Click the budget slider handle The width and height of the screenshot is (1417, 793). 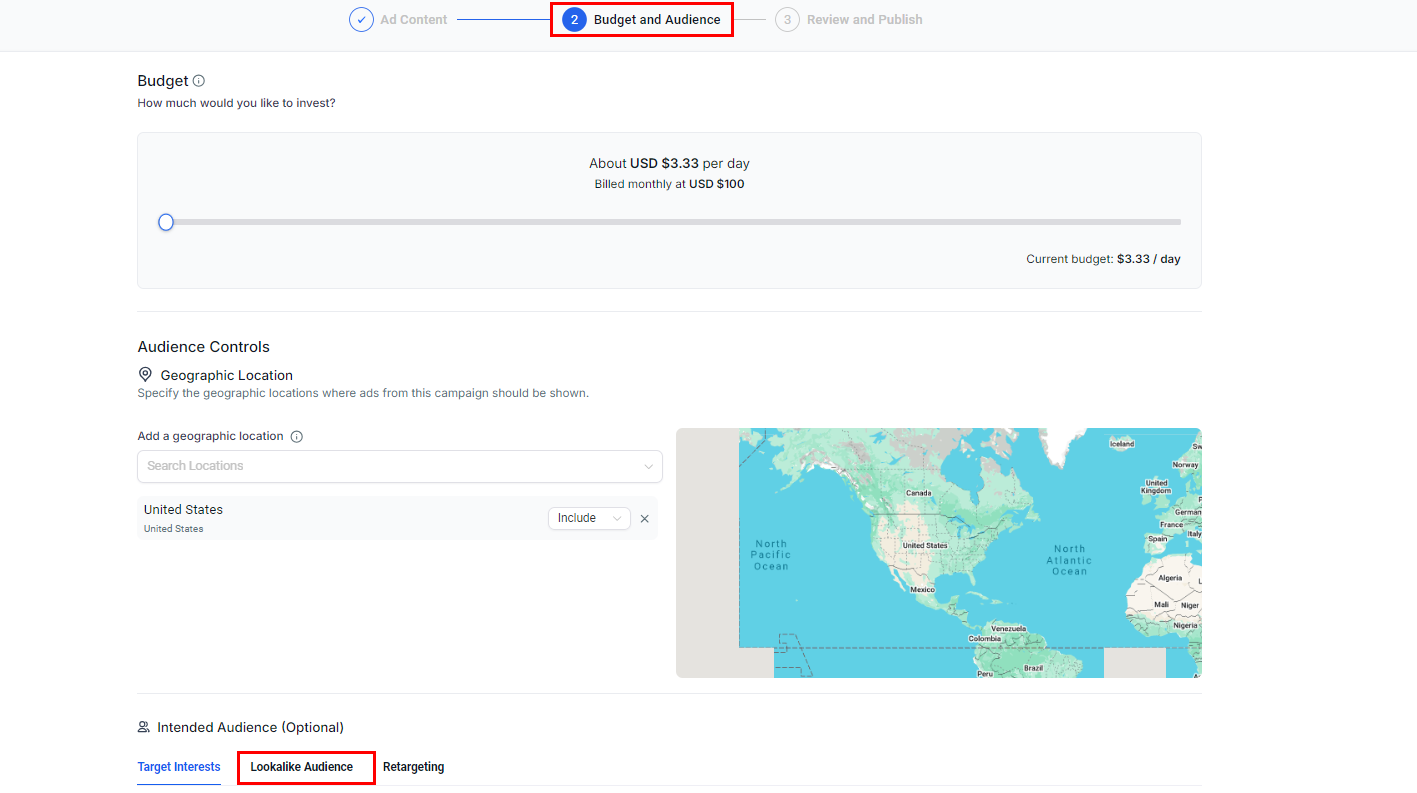coord(166,222)
